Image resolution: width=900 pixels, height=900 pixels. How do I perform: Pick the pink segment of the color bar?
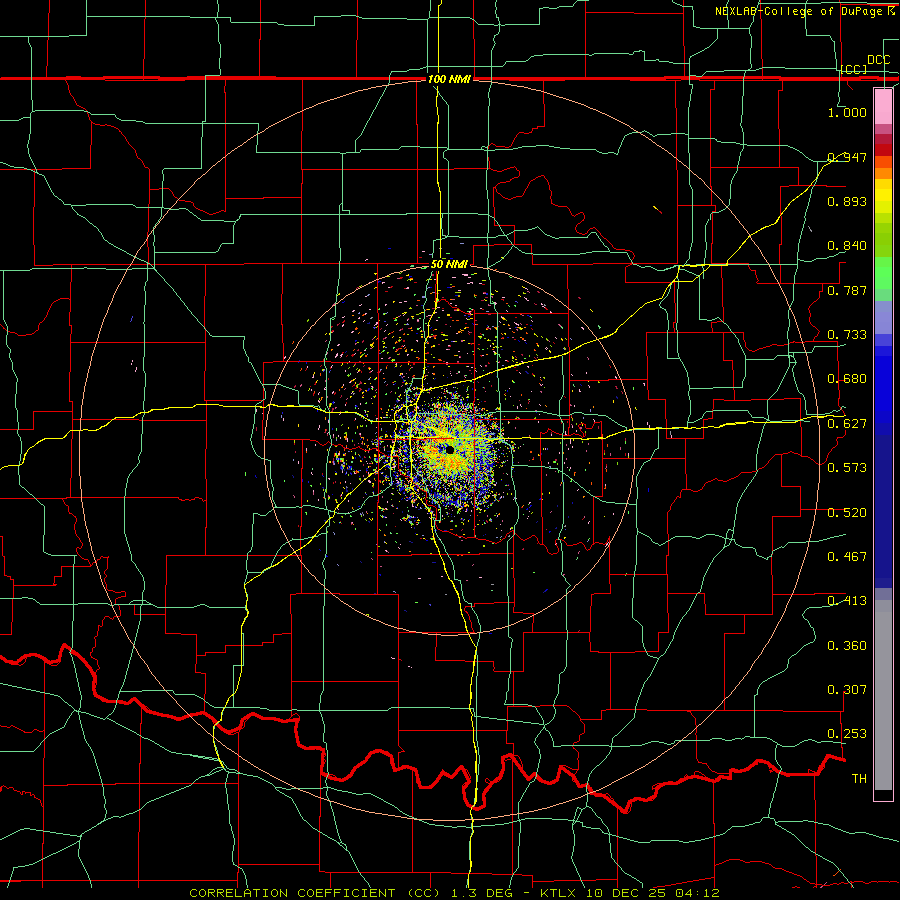click(883, 106)
